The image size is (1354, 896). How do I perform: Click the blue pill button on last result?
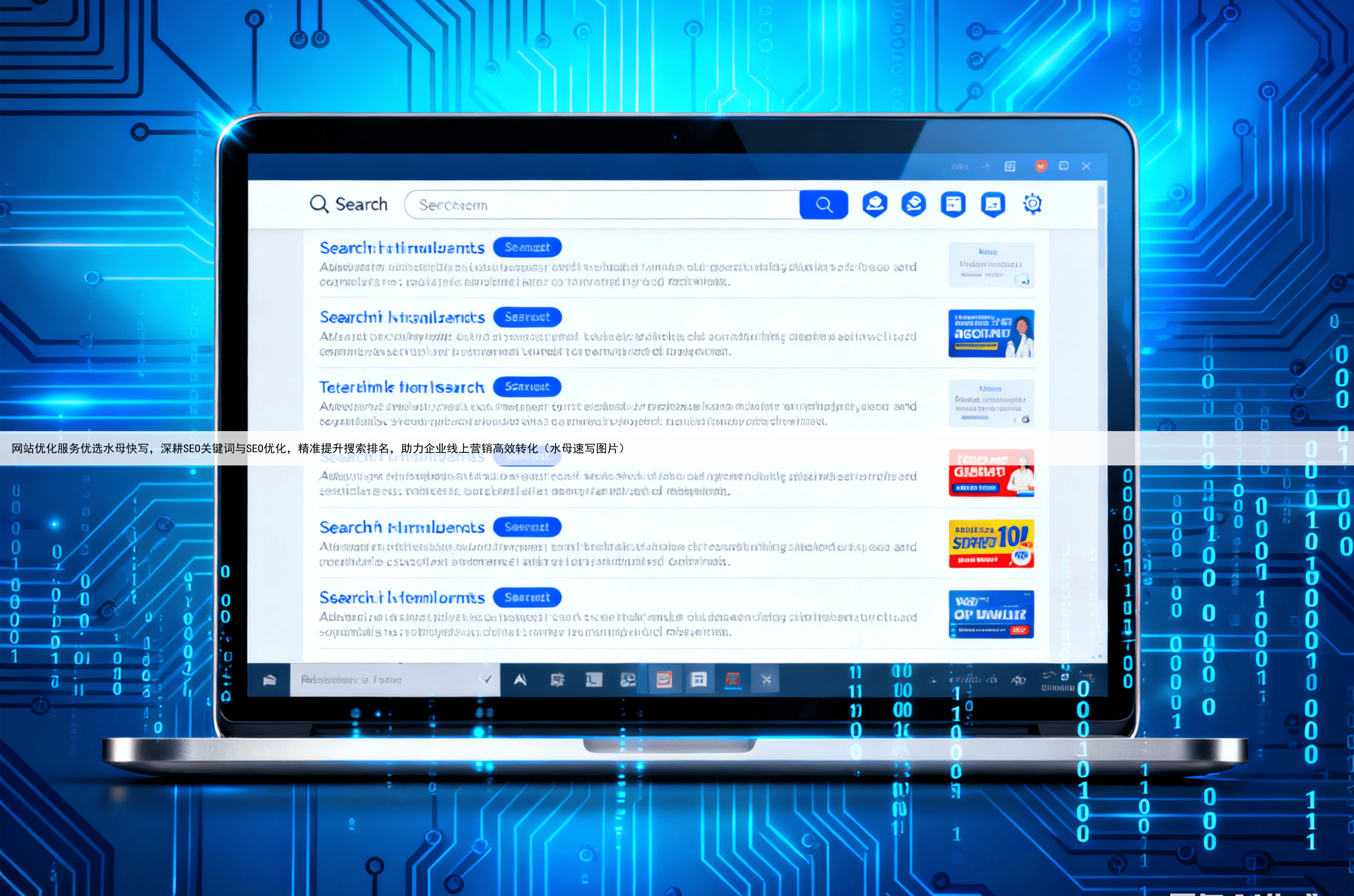click(x=526, y=598)
